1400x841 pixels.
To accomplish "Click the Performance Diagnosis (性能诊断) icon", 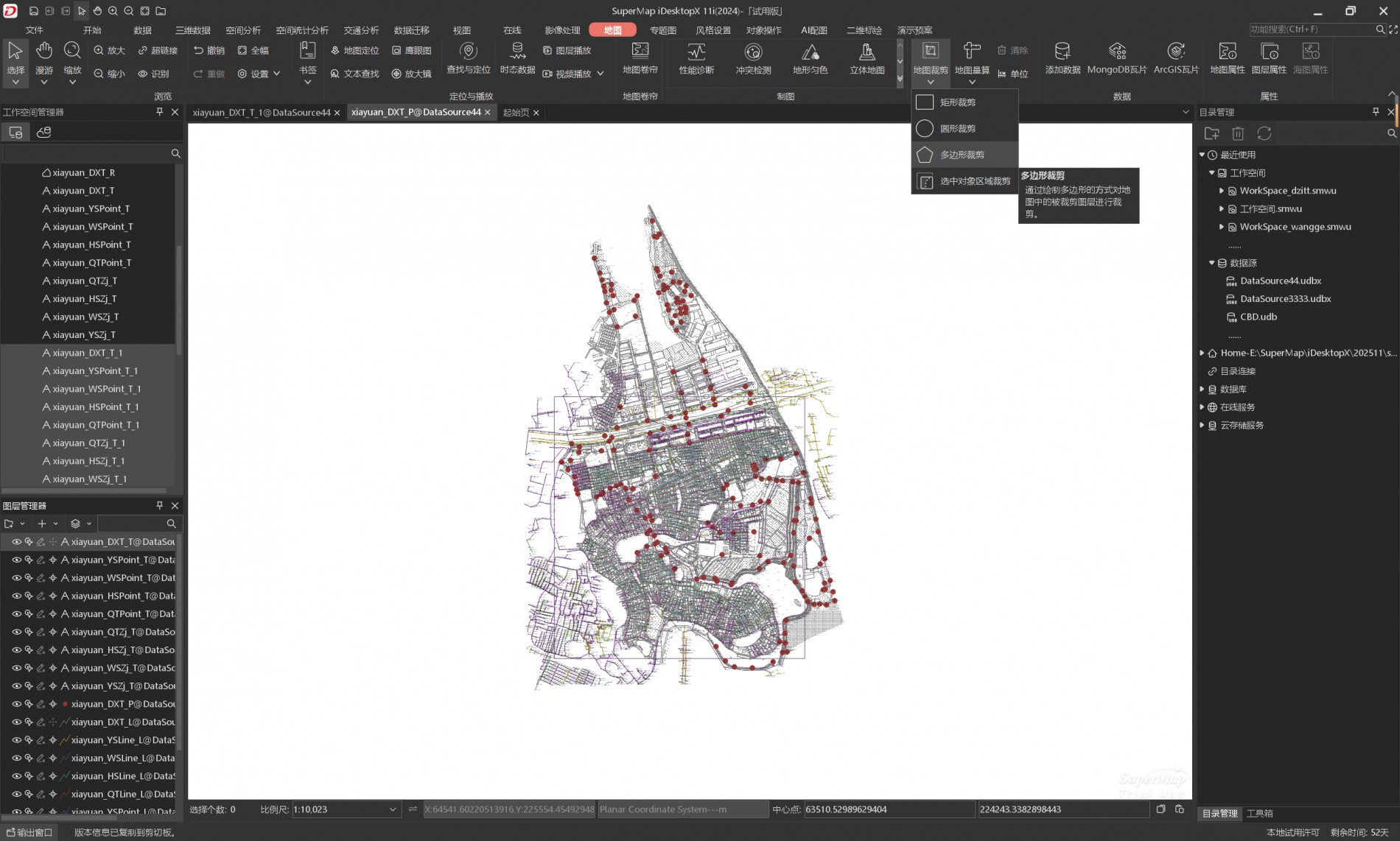I will pos(696,52).
